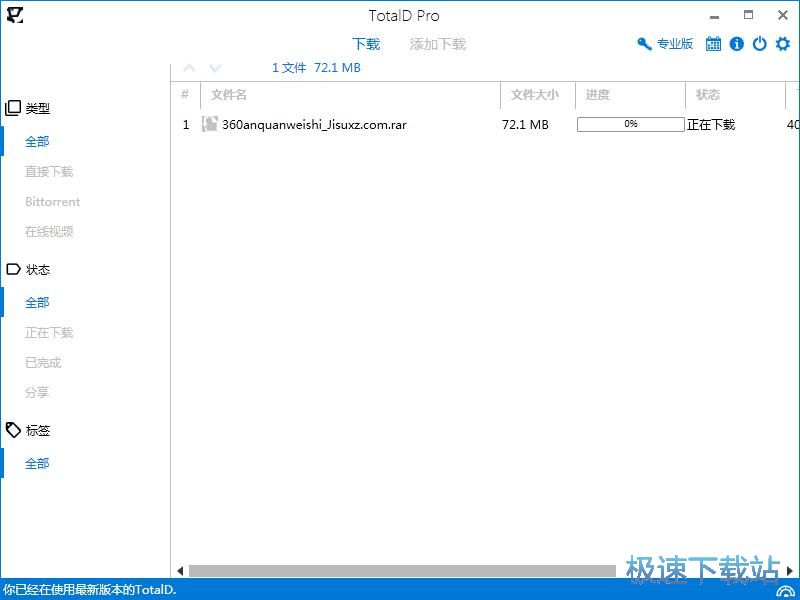Maximize the TotalD Pro window

click(748, 15)
